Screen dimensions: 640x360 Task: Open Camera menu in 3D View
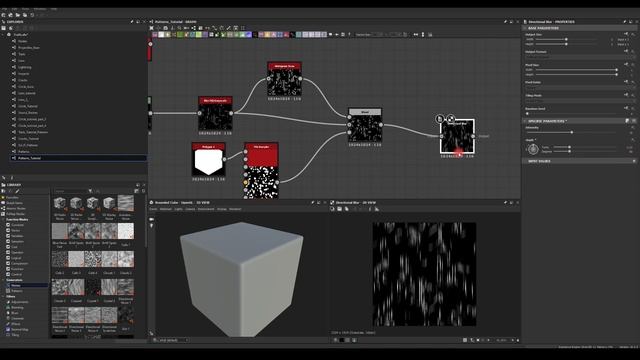click(190, 209)
